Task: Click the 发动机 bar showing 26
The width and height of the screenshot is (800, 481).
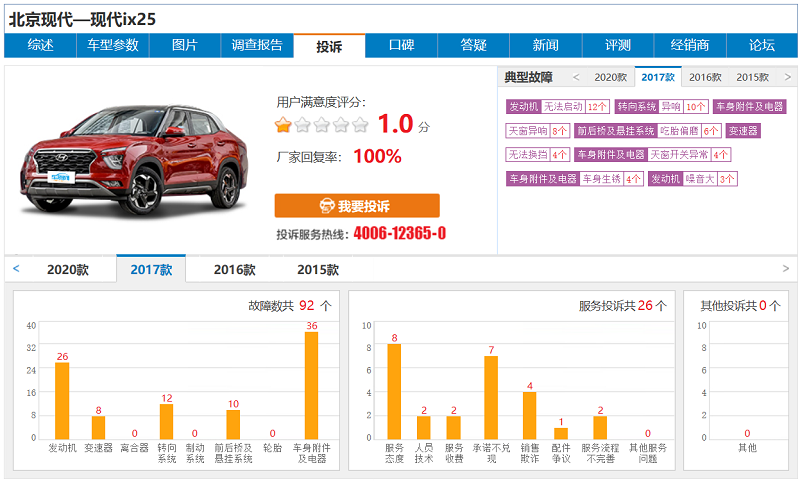Action: pos(62,401)
